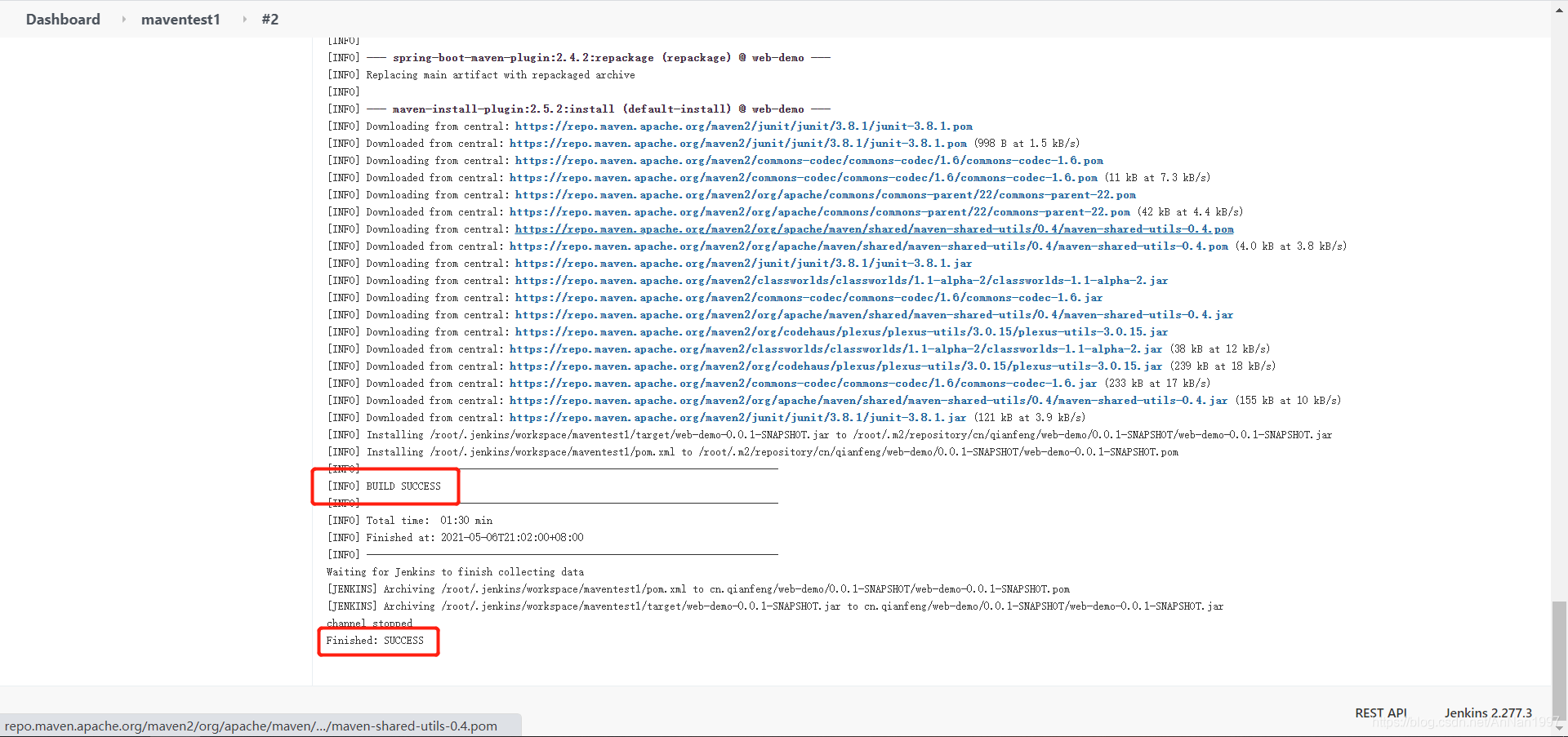Viewport: 1568px width, 737px height.
Task: Click the "[INFO] BUILD SUCCESS" line
Action: 384,486
